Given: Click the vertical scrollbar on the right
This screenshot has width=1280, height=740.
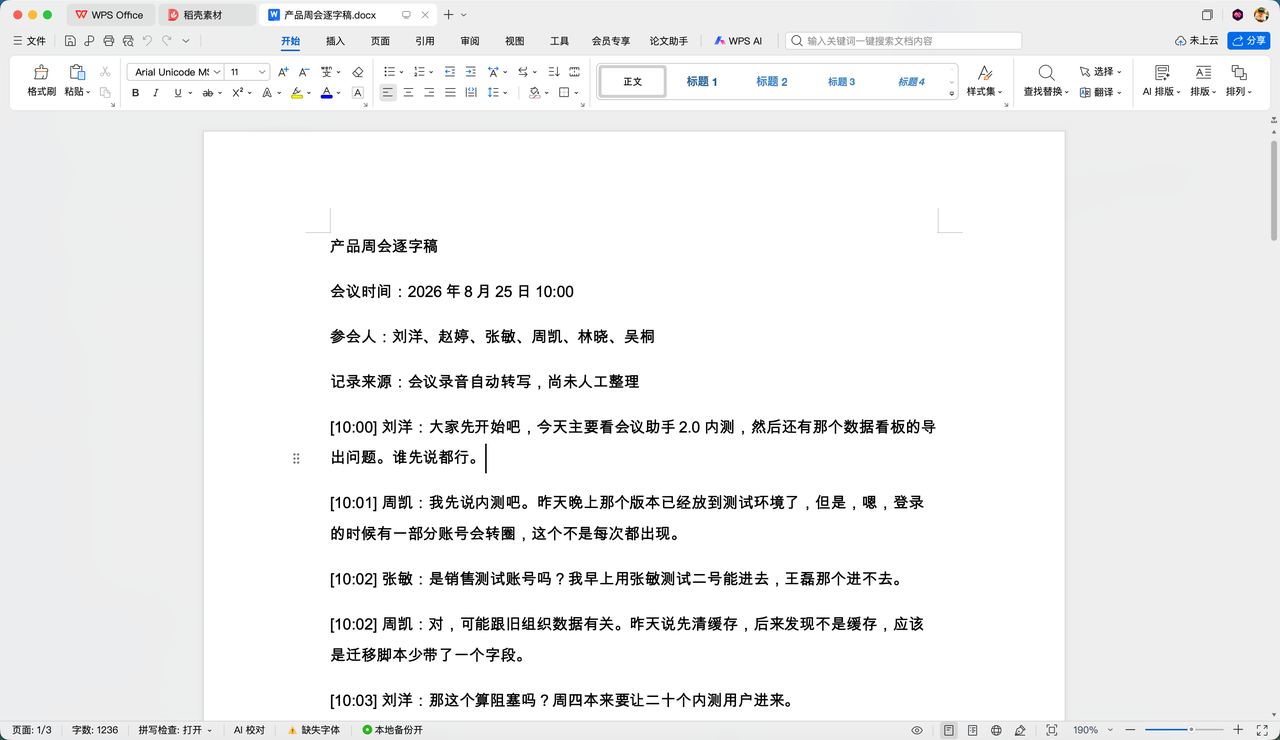Looking at the screenshot, I should click(1274, 190).
